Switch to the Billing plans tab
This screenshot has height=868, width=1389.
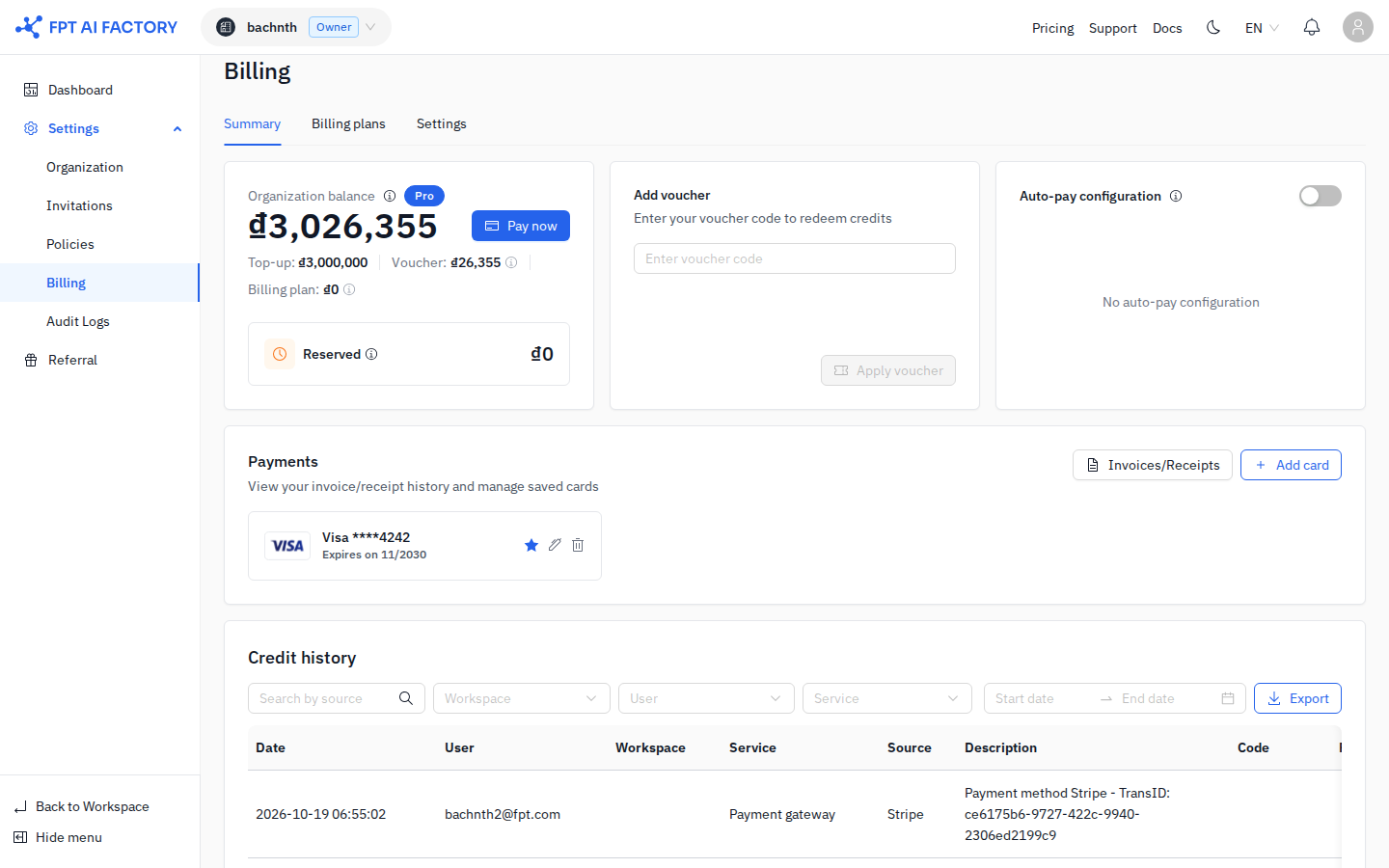(348, 123)
